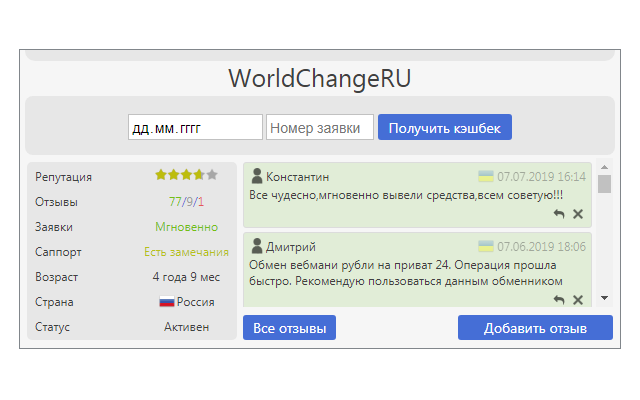Viewport: 640px width, 400px height.
Task: Click the Возраст label
Action: click(x=56, y=277)
